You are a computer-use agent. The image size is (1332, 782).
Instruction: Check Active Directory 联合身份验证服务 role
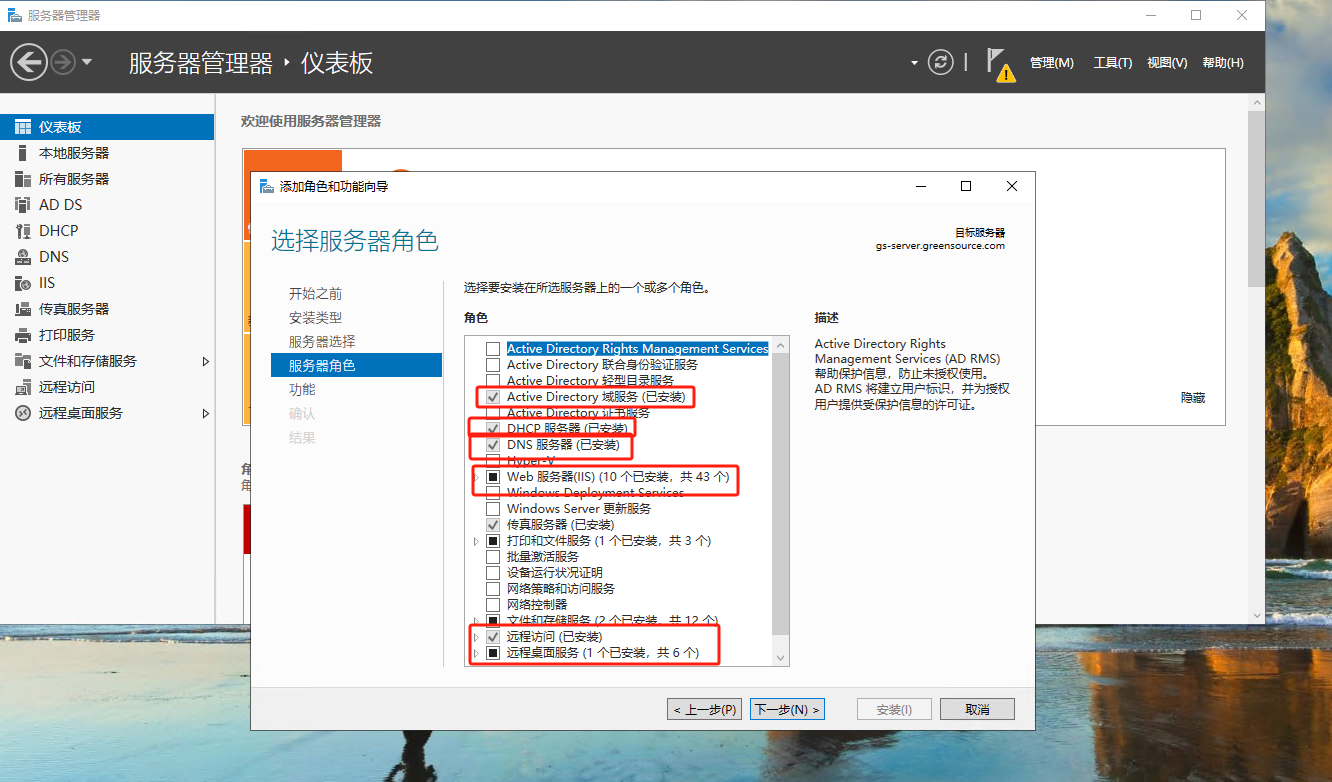[492, 365]
